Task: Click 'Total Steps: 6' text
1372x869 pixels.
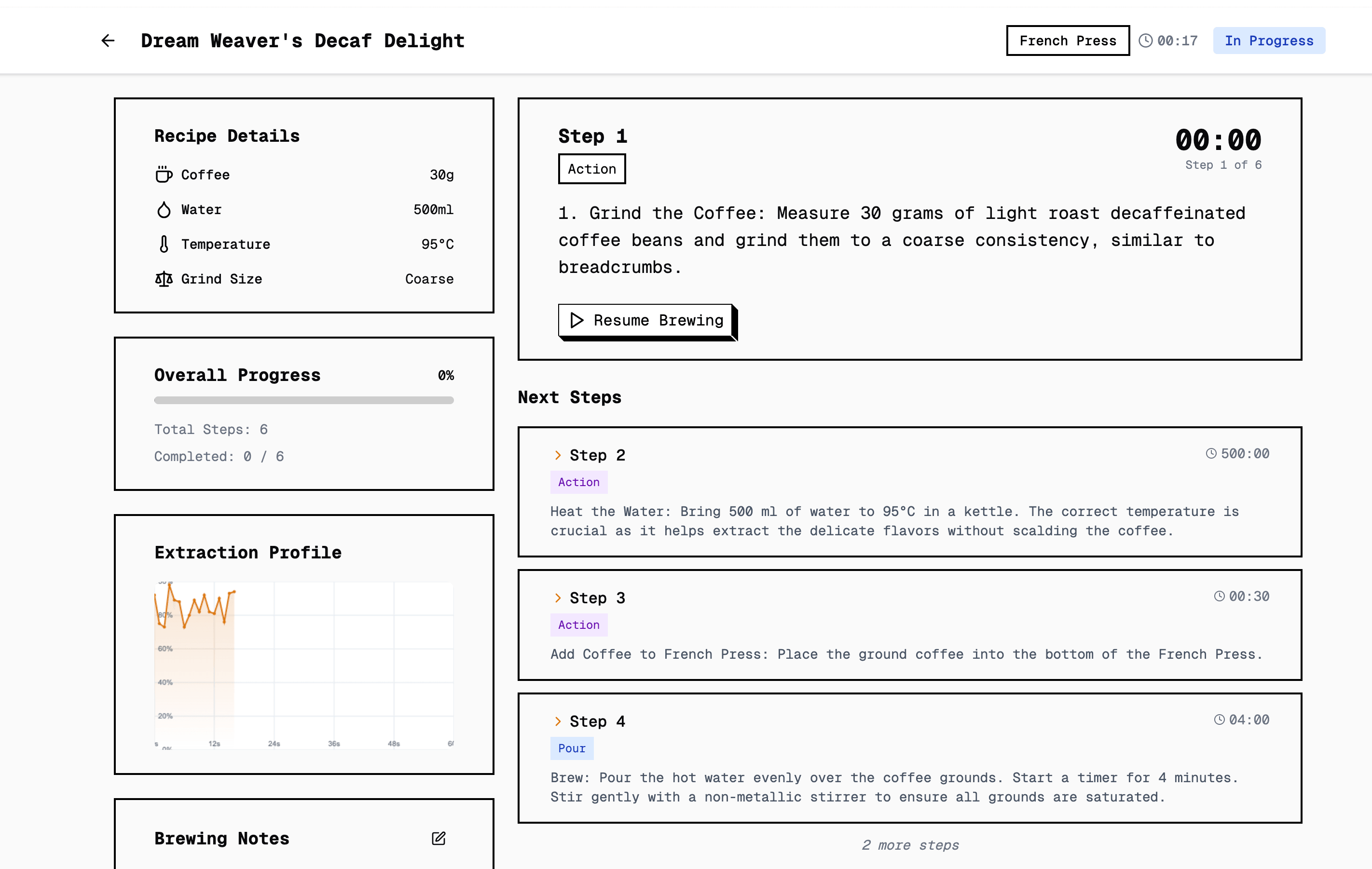Action: coord(211,429)
